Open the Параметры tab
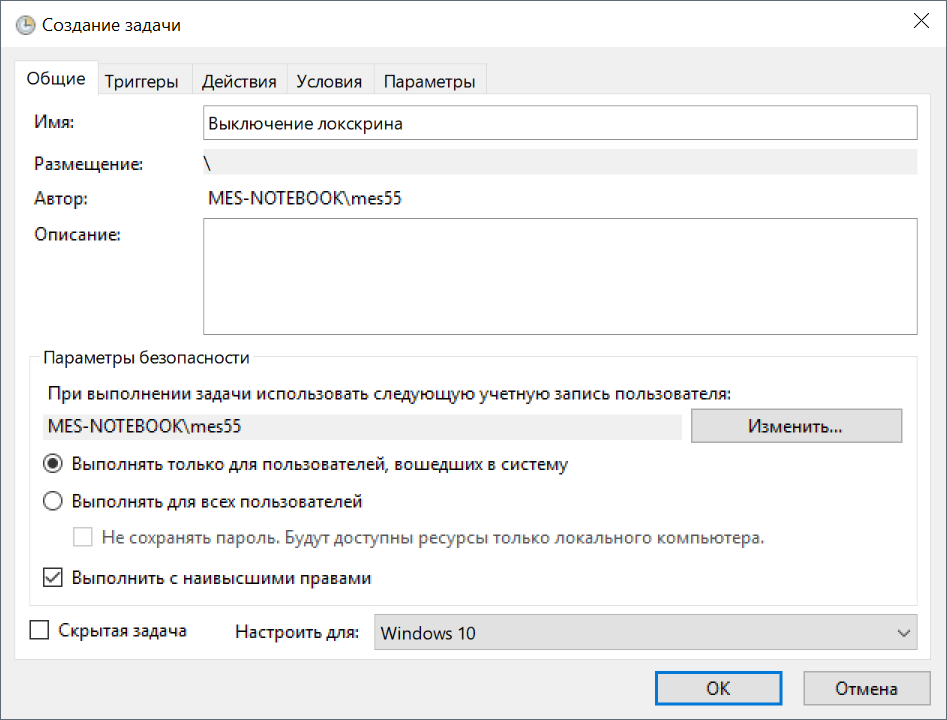The height and width of the screenshot is (720, 947). [429, 82]
